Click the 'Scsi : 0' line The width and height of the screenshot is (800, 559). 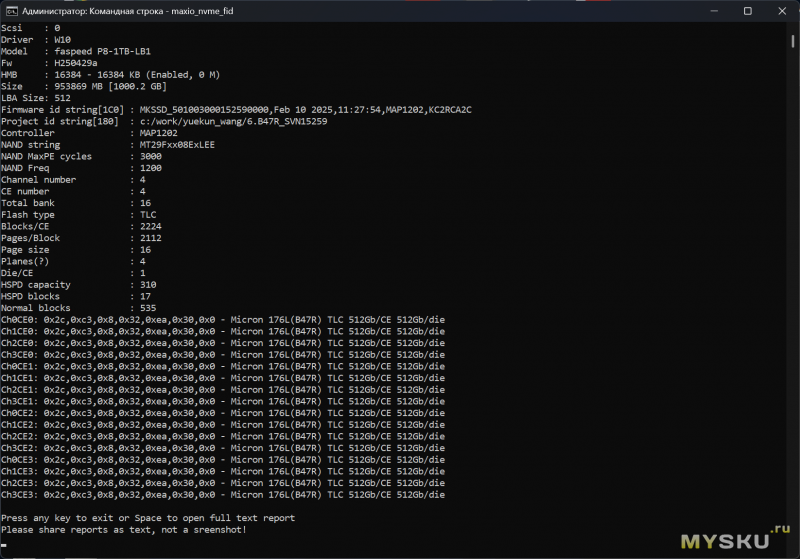pos(31,28)
